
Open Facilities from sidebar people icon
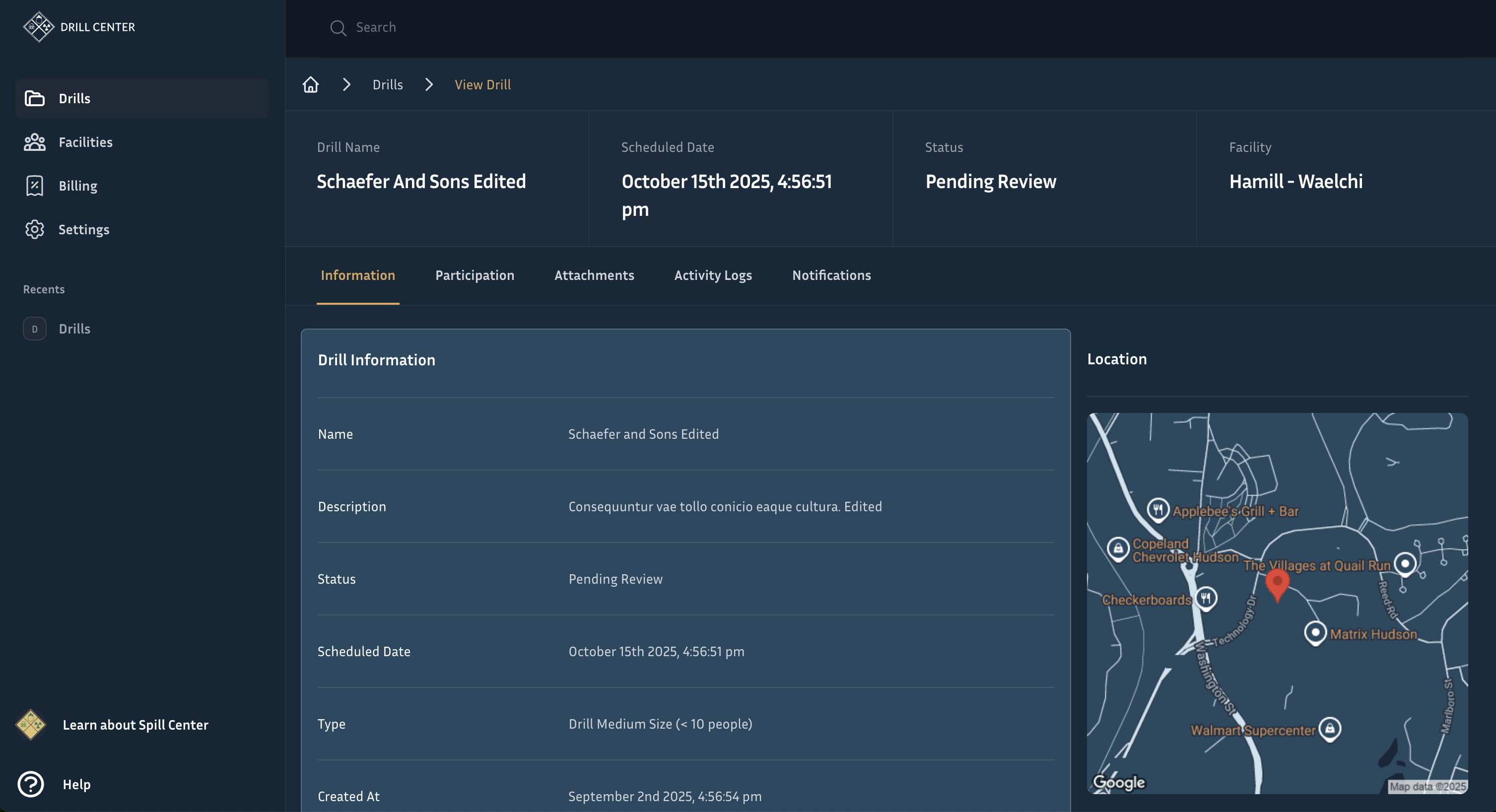[x=35, y=142]
